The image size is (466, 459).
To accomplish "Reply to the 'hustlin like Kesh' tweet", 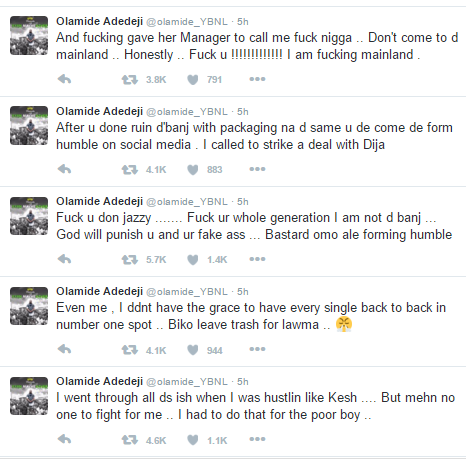I will click(x=64, y=439).
